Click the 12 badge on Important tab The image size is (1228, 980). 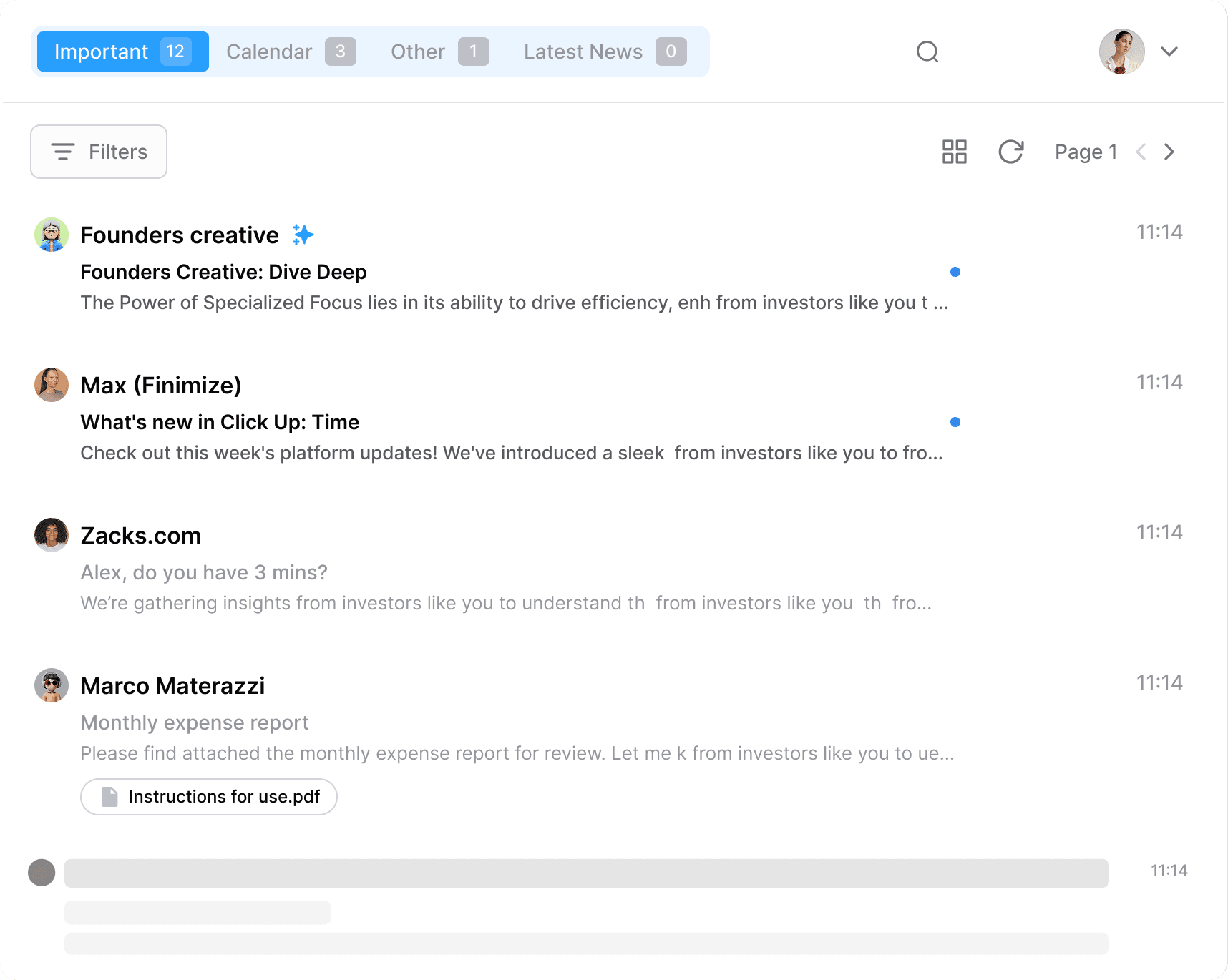pyautogui.click(x=175, y=52)
